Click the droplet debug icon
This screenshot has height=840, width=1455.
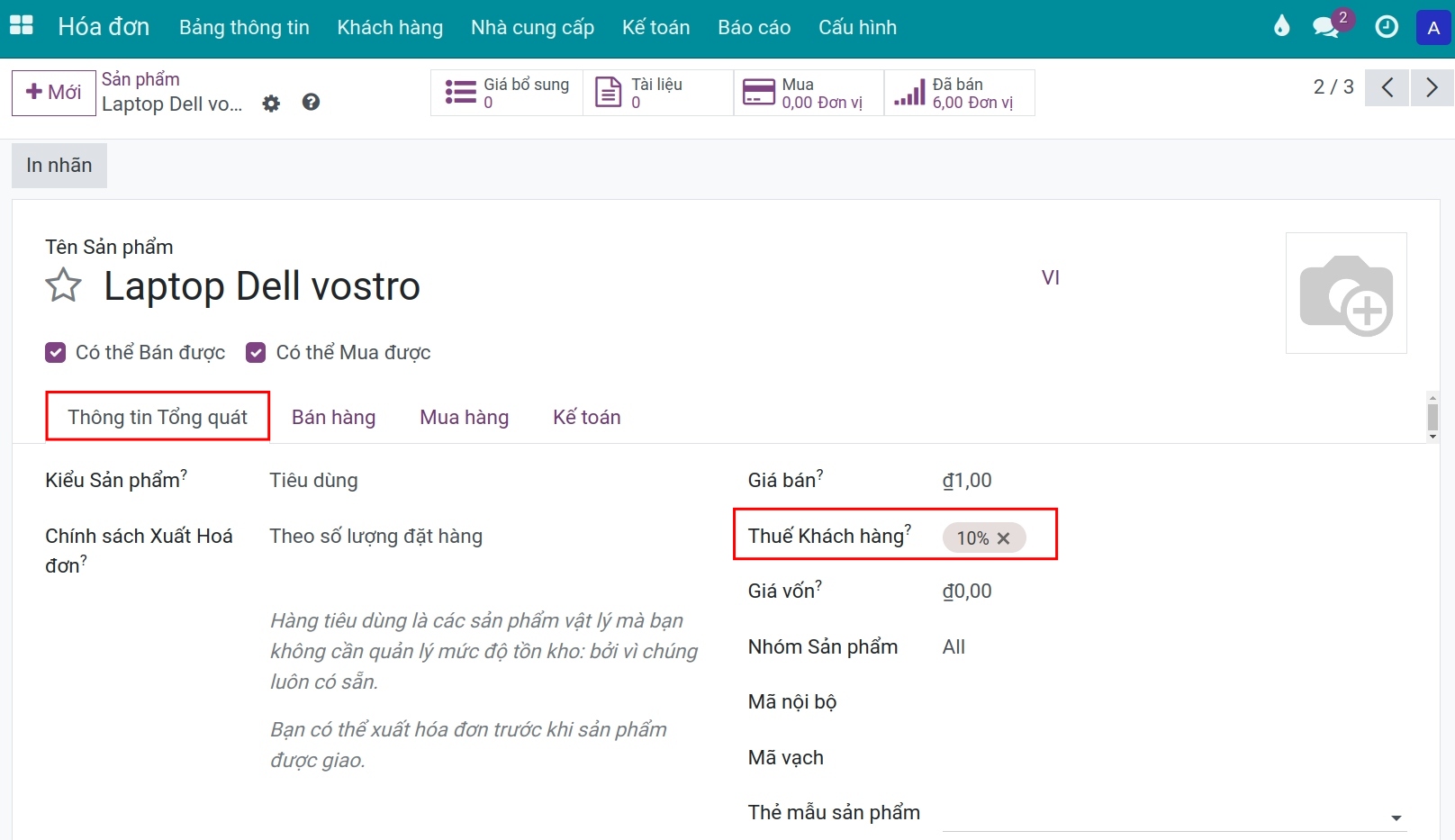[1281, 26]
